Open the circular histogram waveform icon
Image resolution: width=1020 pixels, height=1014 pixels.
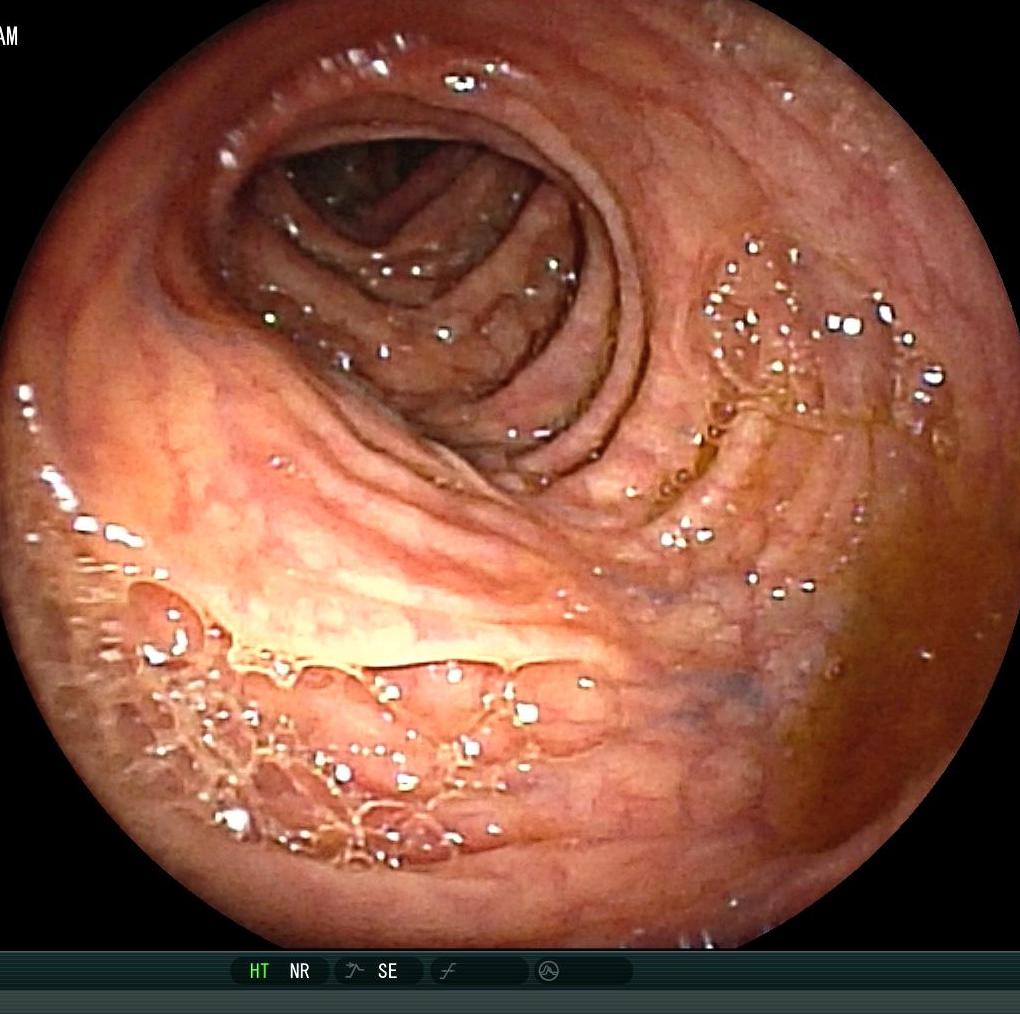548,971
